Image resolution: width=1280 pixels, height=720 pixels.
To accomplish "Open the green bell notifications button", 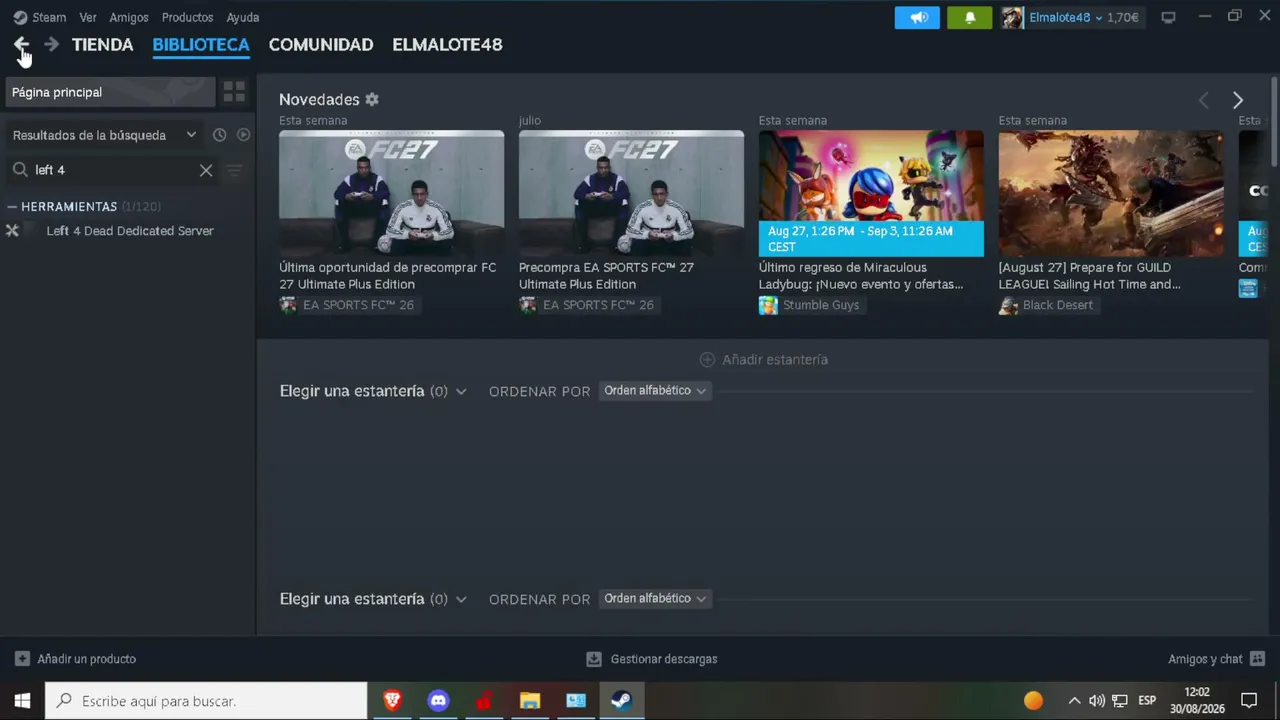I will pyautogui.click(x=969, y=17).
